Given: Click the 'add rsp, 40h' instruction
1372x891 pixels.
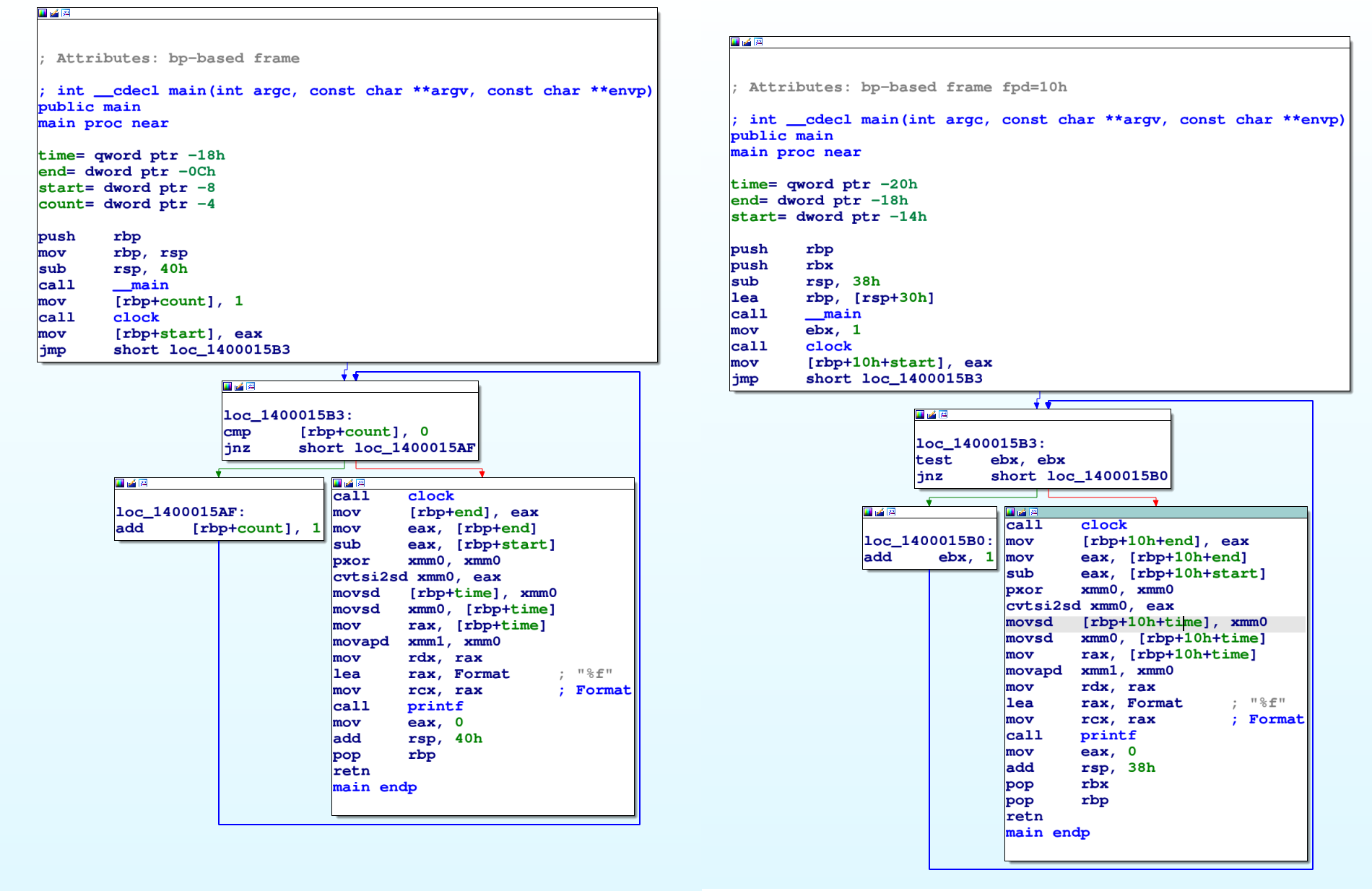Looking at the screenshot, I should pyautogui.click(x=408, y=739).
